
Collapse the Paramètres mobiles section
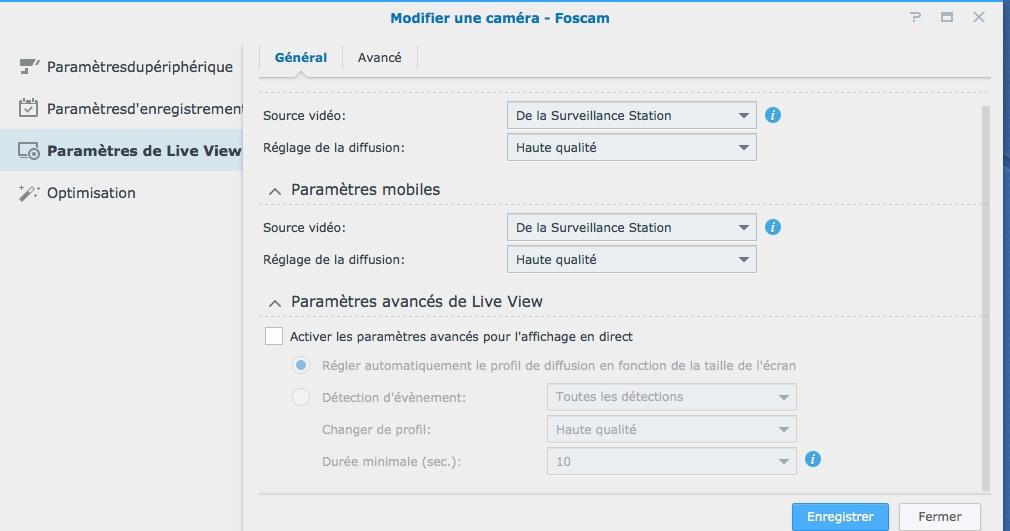coord(273,190)
